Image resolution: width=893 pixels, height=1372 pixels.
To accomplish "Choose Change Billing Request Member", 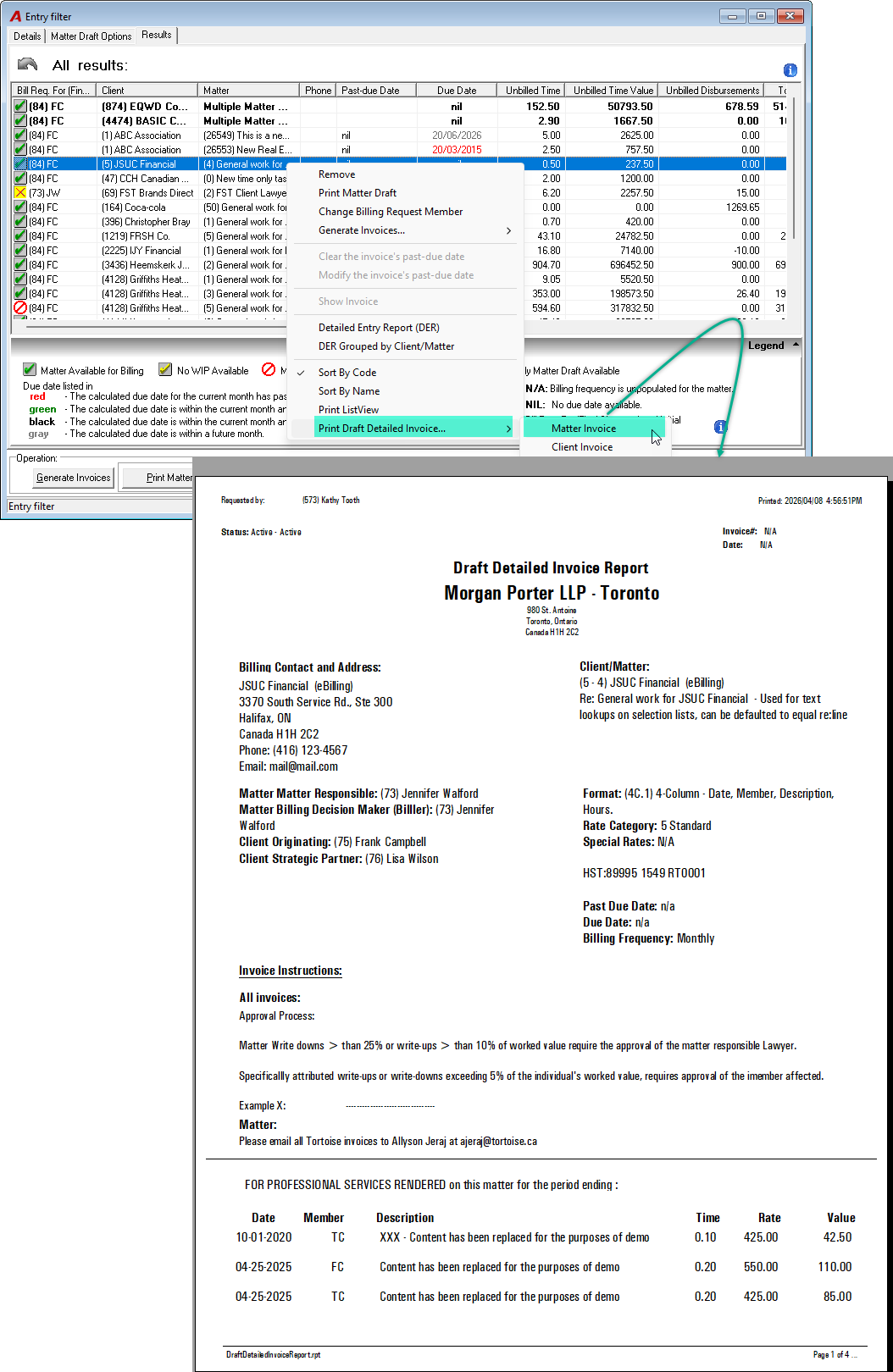I will [391, 212].
